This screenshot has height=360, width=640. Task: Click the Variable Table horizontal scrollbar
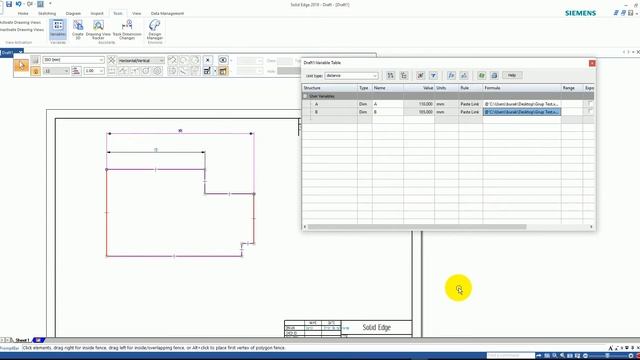417,227
